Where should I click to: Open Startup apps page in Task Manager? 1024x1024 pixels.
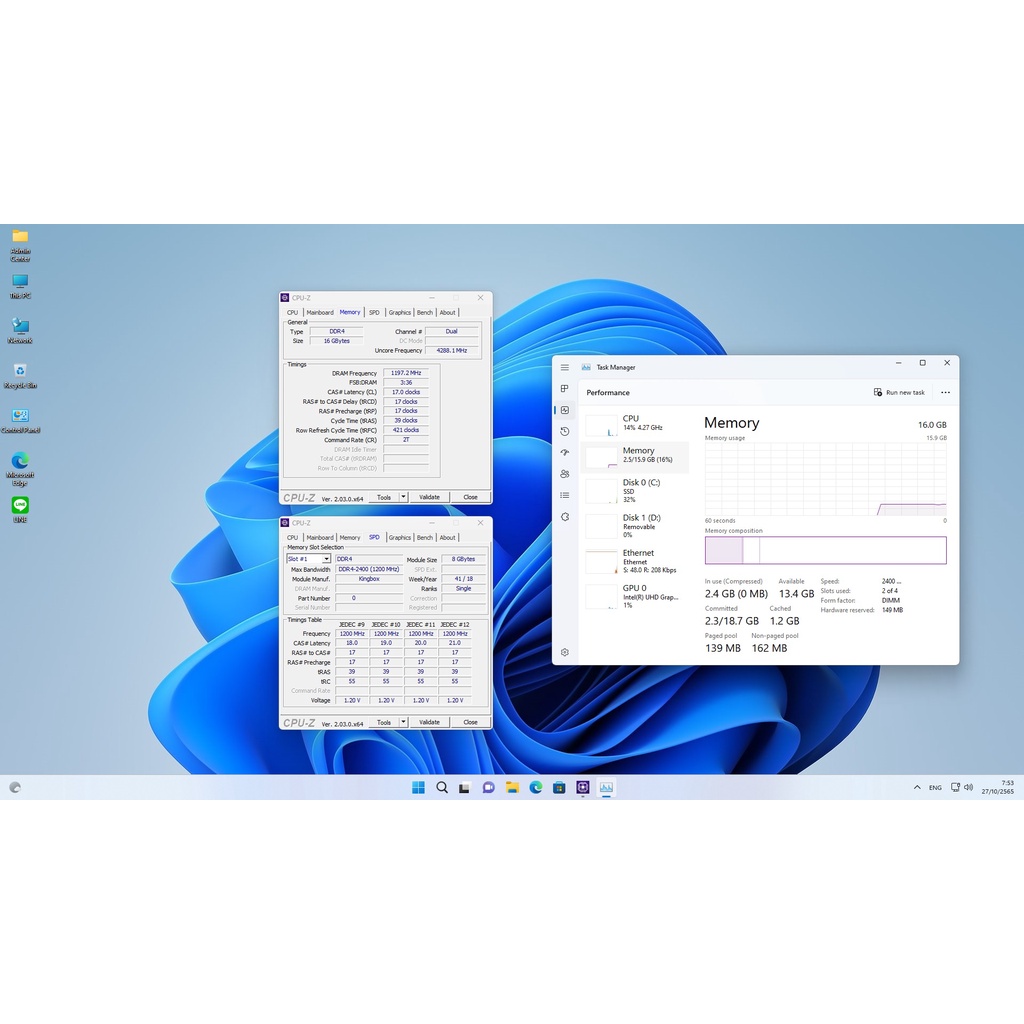[565, 452]
